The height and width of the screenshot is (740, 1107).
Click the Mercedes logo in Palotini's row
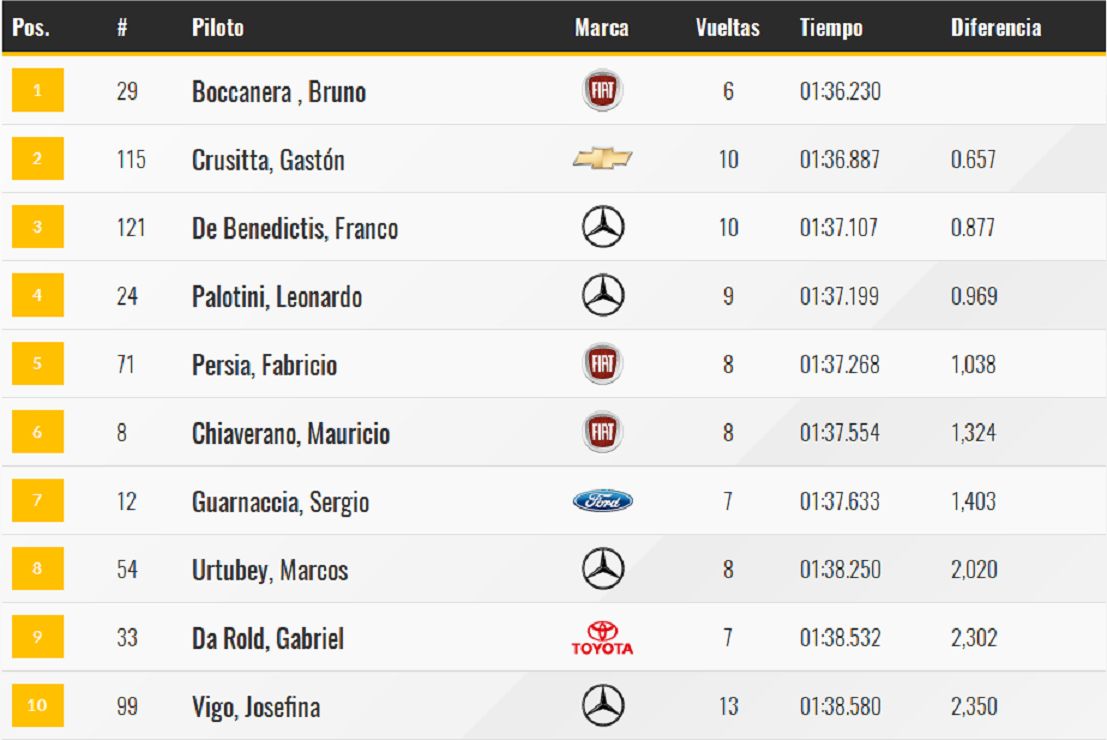click(x=603, y=295)
